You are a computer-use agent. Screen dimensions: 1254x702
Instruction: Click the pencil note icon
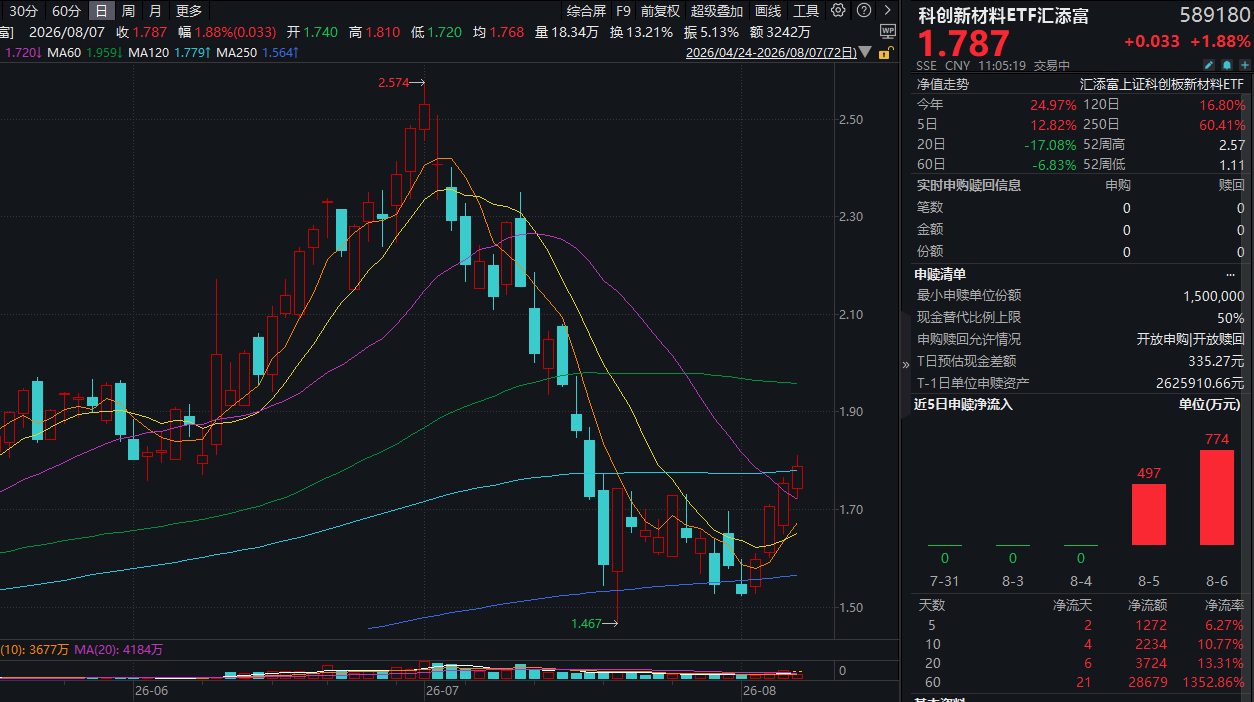pyautogui.click(x=1208, y=64)
